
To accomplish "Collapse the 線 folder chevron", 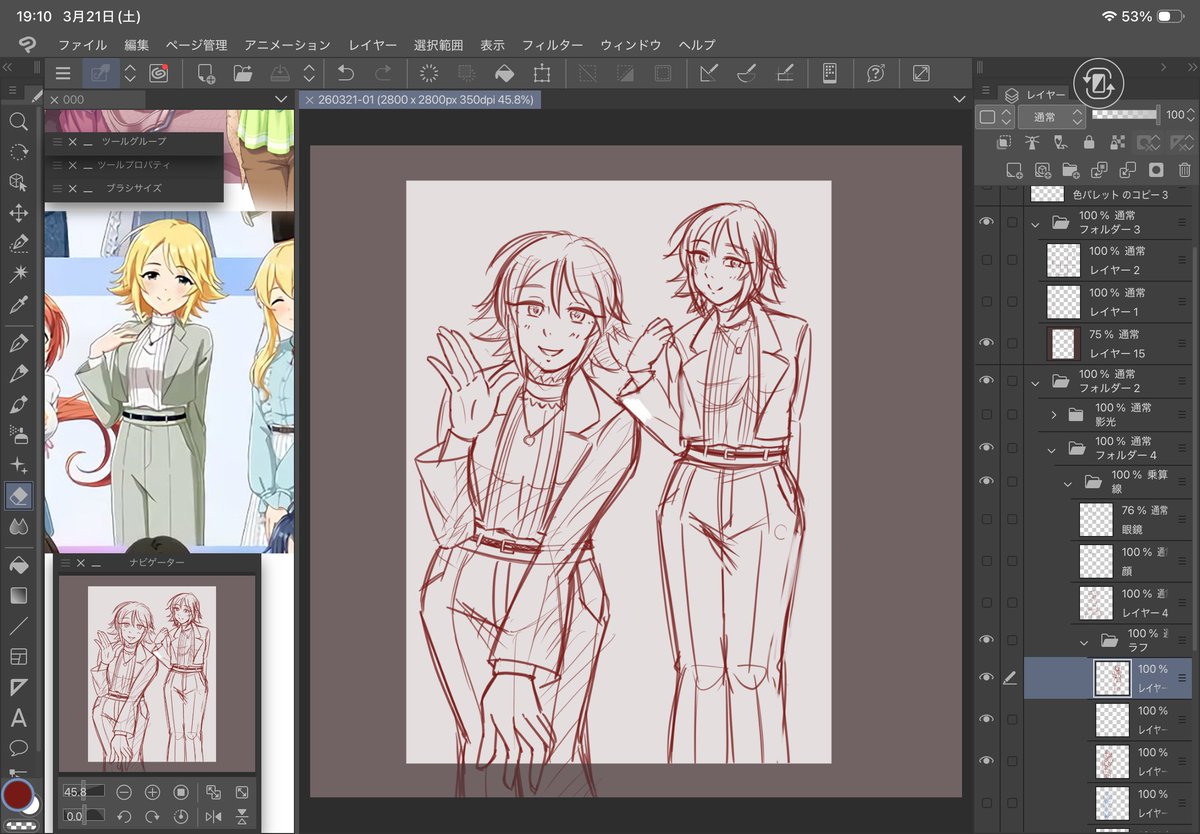I will pyautogui.click(x=1068, y=483).
